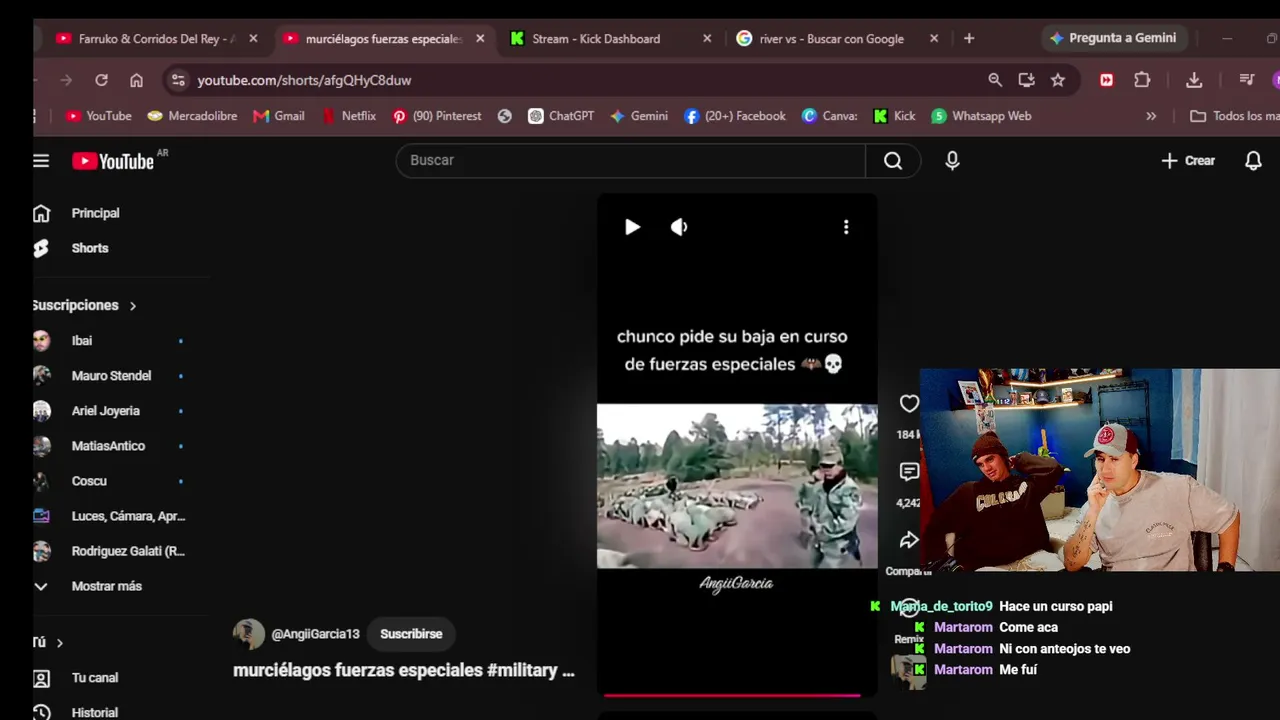Viewport: 1280px width, 720px height.
Task: Open the Kick bookmark
Action: (x=894, y=116)
